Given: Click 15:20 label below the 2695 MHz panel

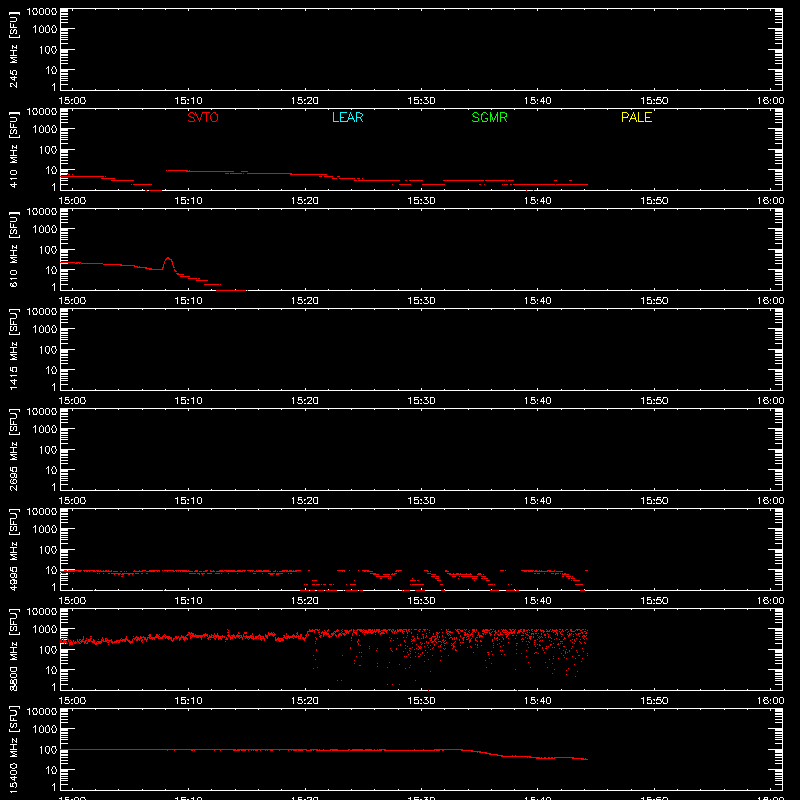Looking at the screenshot, I should 305,501.
